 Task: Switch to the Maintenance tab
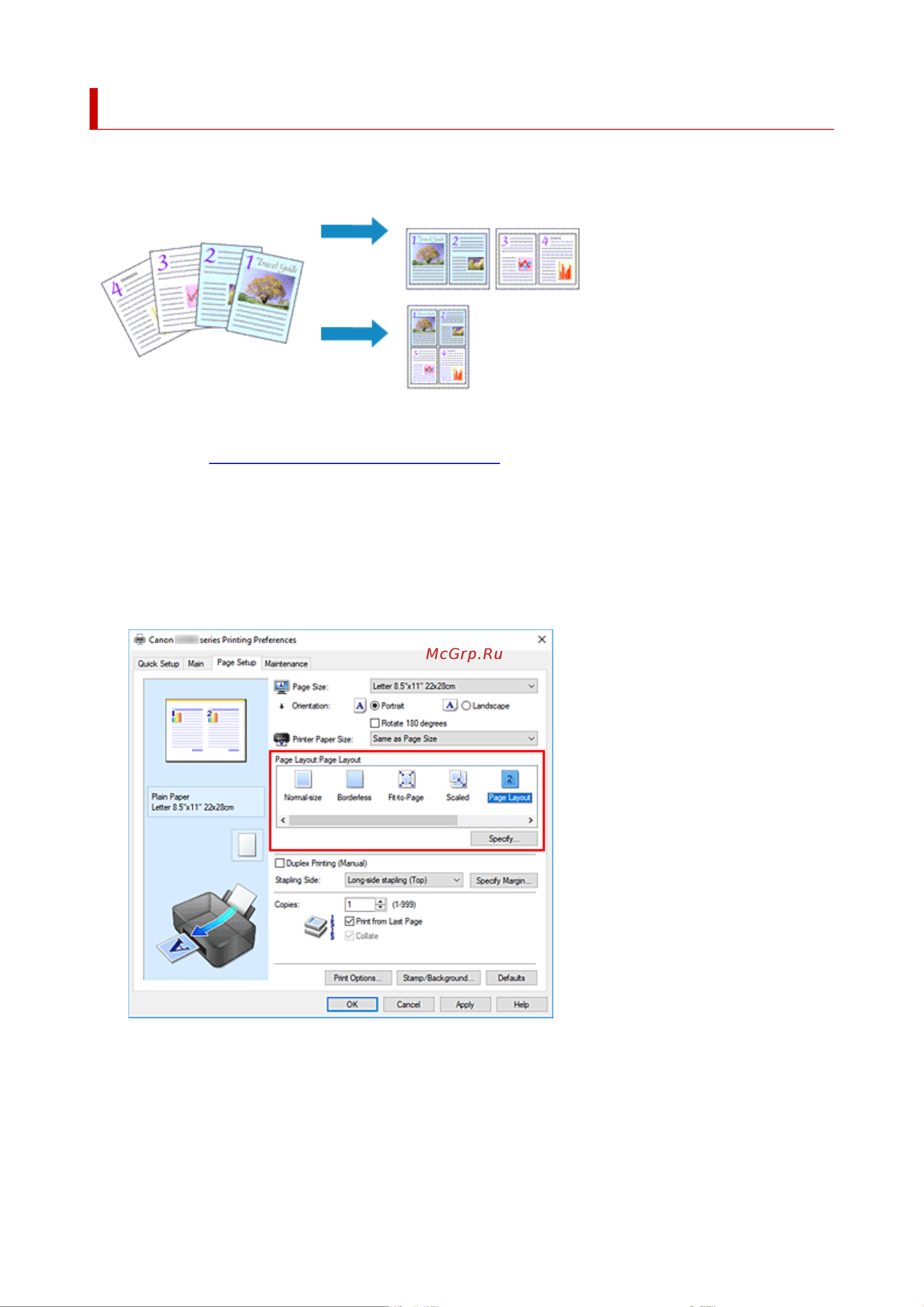[286, 664]
